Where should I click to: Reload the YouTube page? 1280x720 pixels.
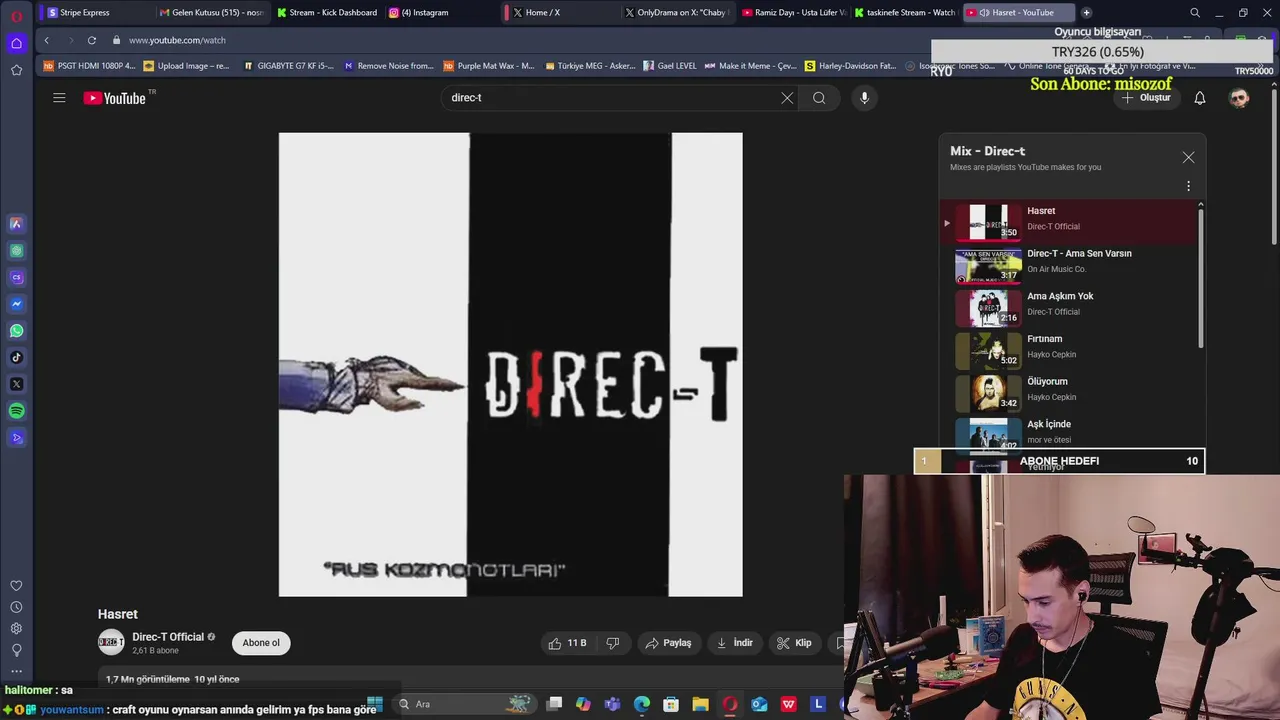pyautogui.click(x=92, y=40)
